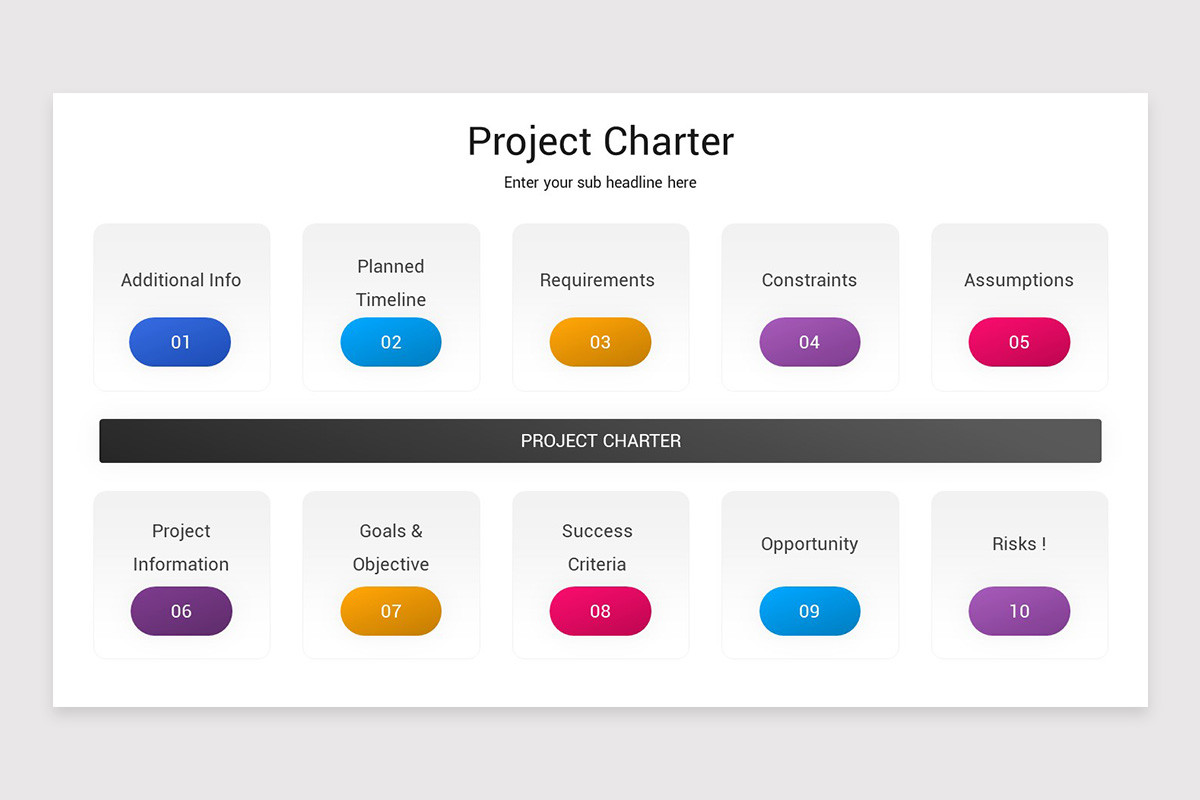The height and width of the screenshot is (800, 1200).
Task: Click the Success Criteria label
Action: 597,548
